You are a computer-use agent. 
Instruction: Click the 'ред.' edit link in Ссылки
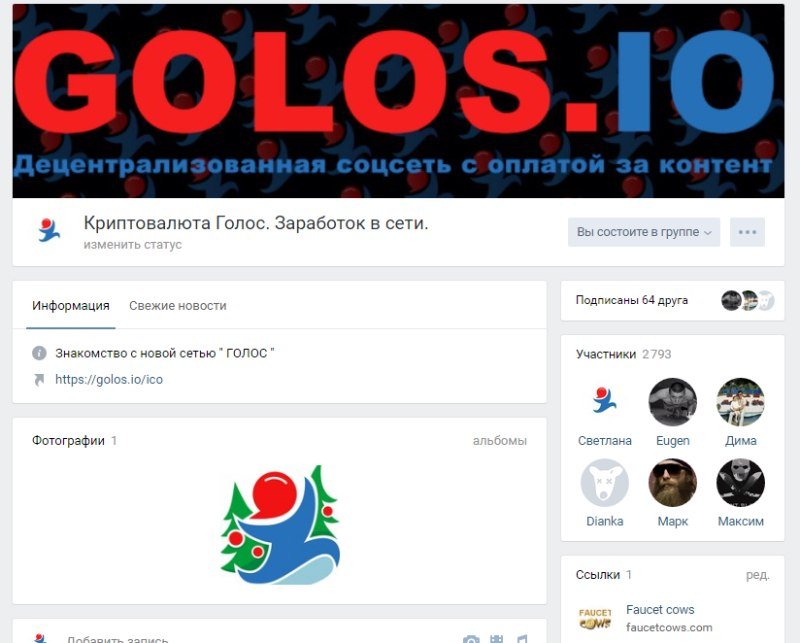758,575
